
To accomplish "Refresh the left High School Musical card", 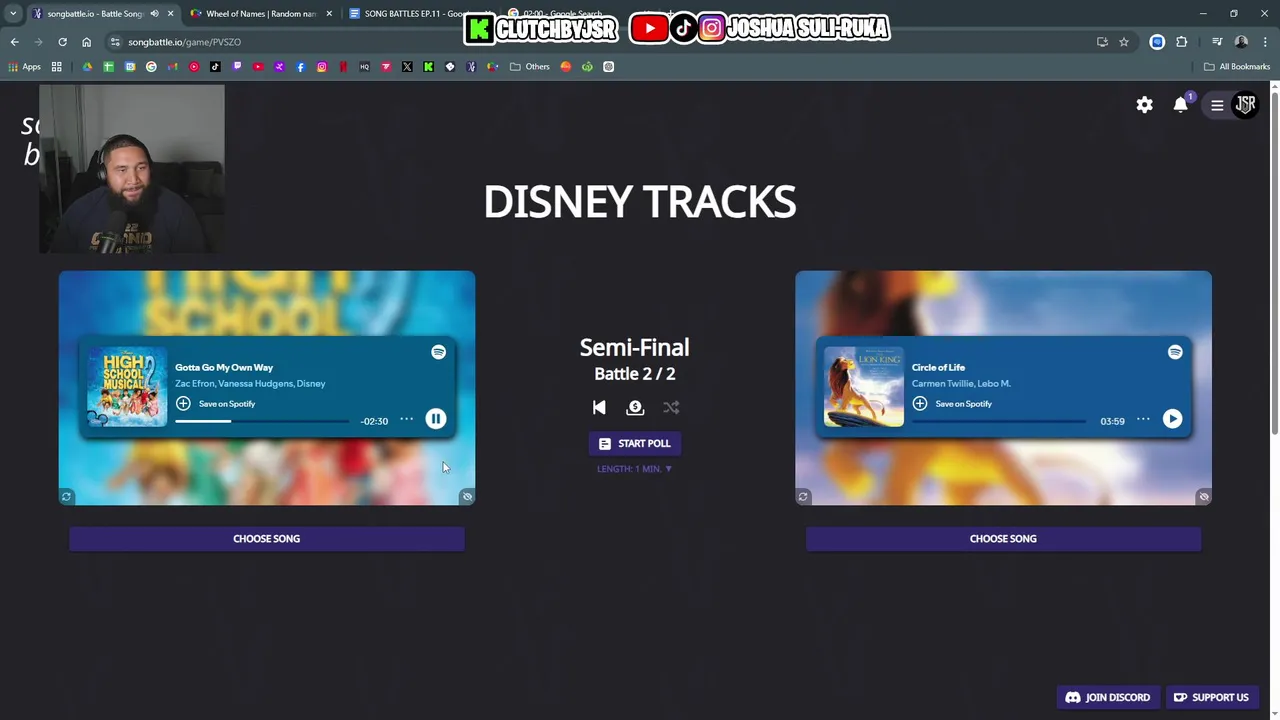I will coord(67,496).
